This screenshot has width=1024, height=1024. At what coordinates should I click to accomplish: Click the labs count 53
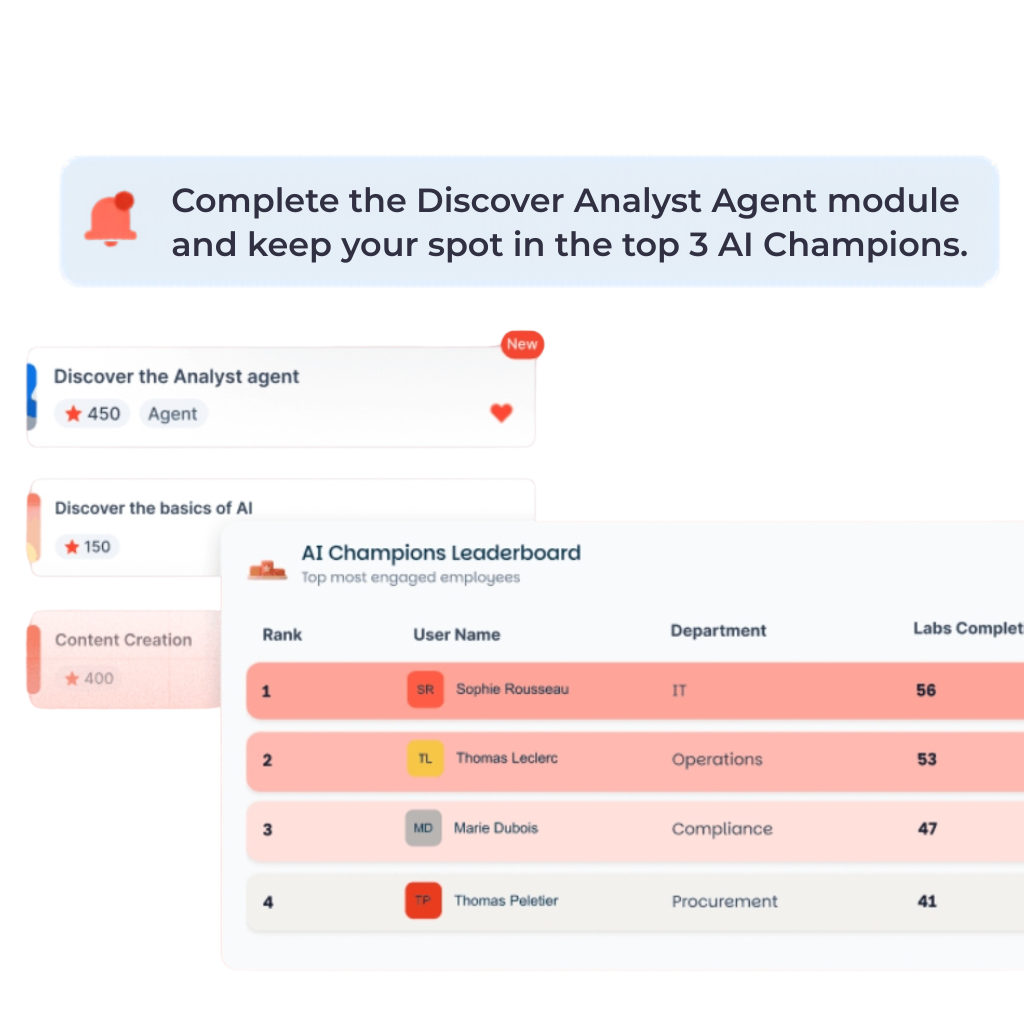[927, 760]
